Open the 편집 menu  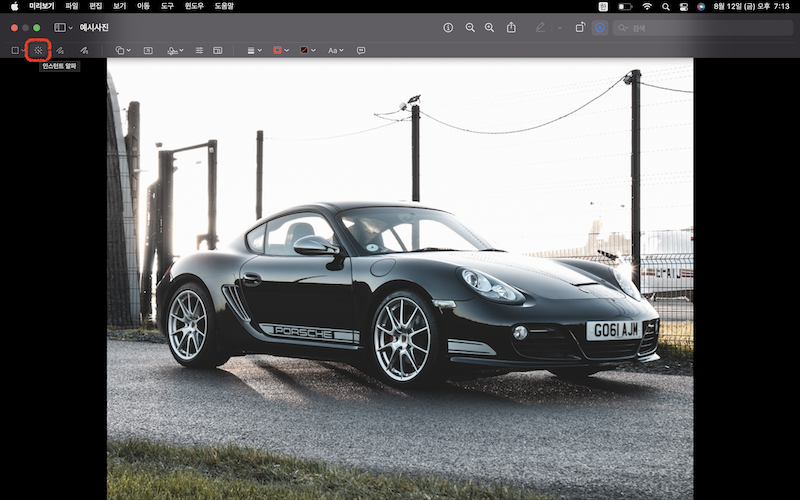[95, 7]
